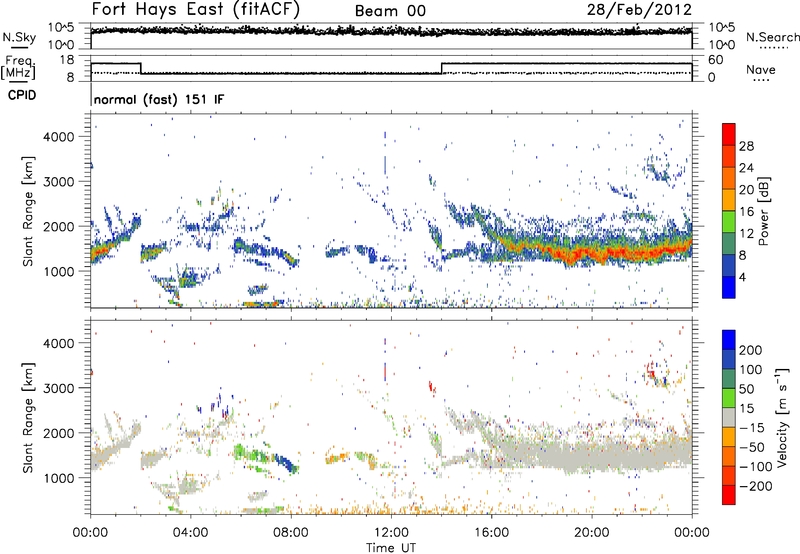
Task: Click the 'Slant Range [km]' label of the power panel
Action: [x=28, y=211]
